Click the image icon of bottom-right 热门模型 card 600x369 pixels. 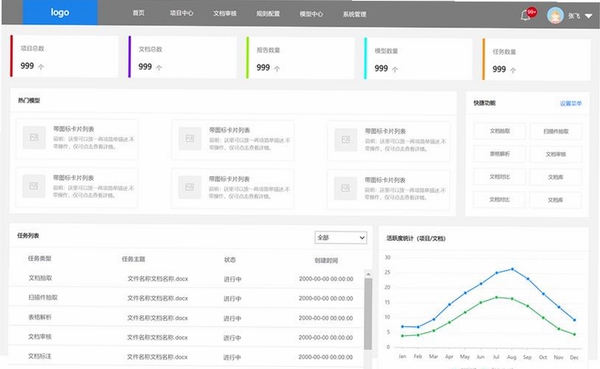[346, 188]
